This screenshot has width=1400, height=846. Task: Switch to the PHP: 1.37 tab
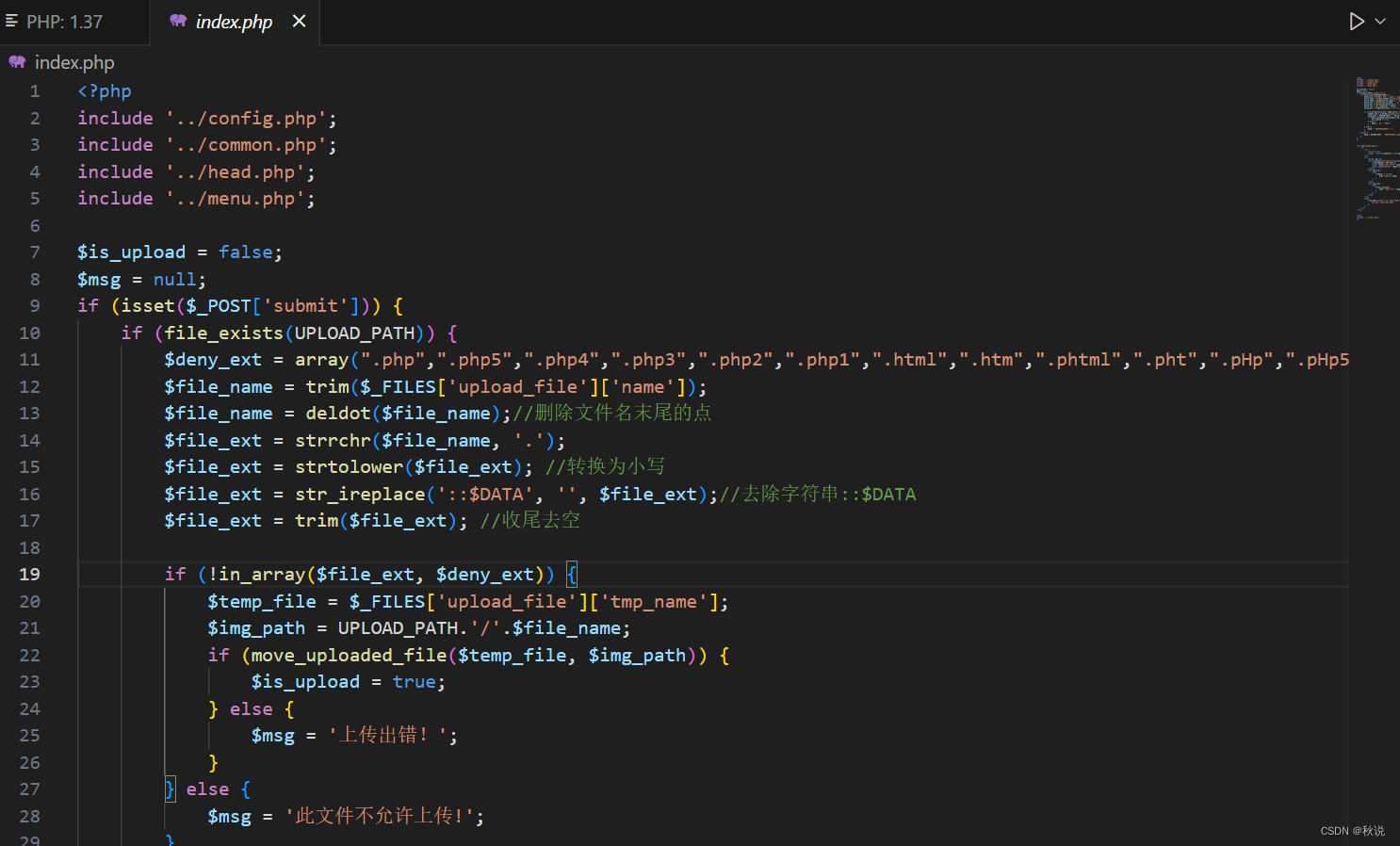pyautogui.click(x=64, y=22)
